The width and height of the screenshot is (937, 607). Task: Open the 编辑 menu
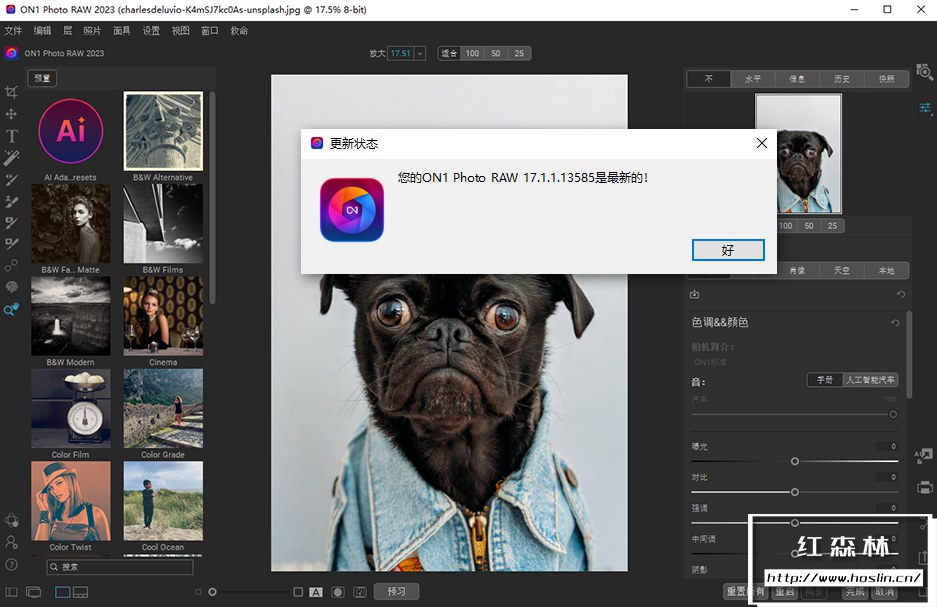(x=42, y=30)
